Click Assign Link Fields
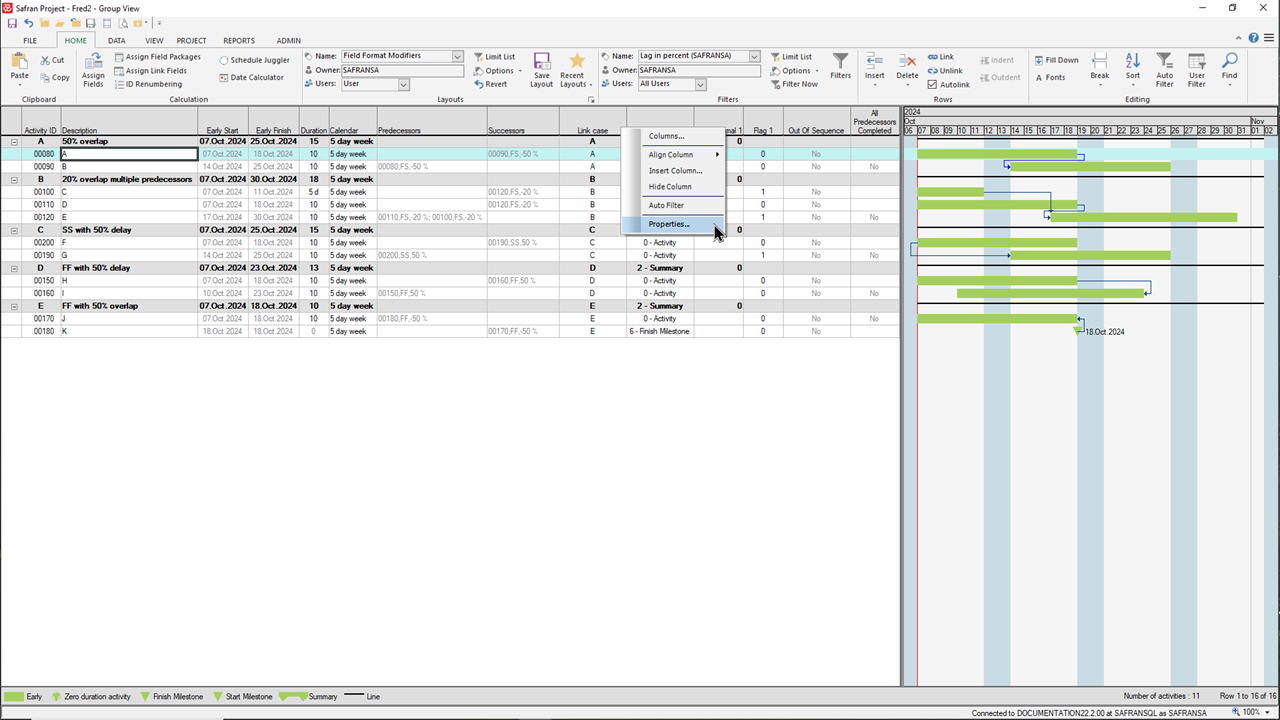Viewport: 1280px width, 720px height. click(x=151, y=71)
